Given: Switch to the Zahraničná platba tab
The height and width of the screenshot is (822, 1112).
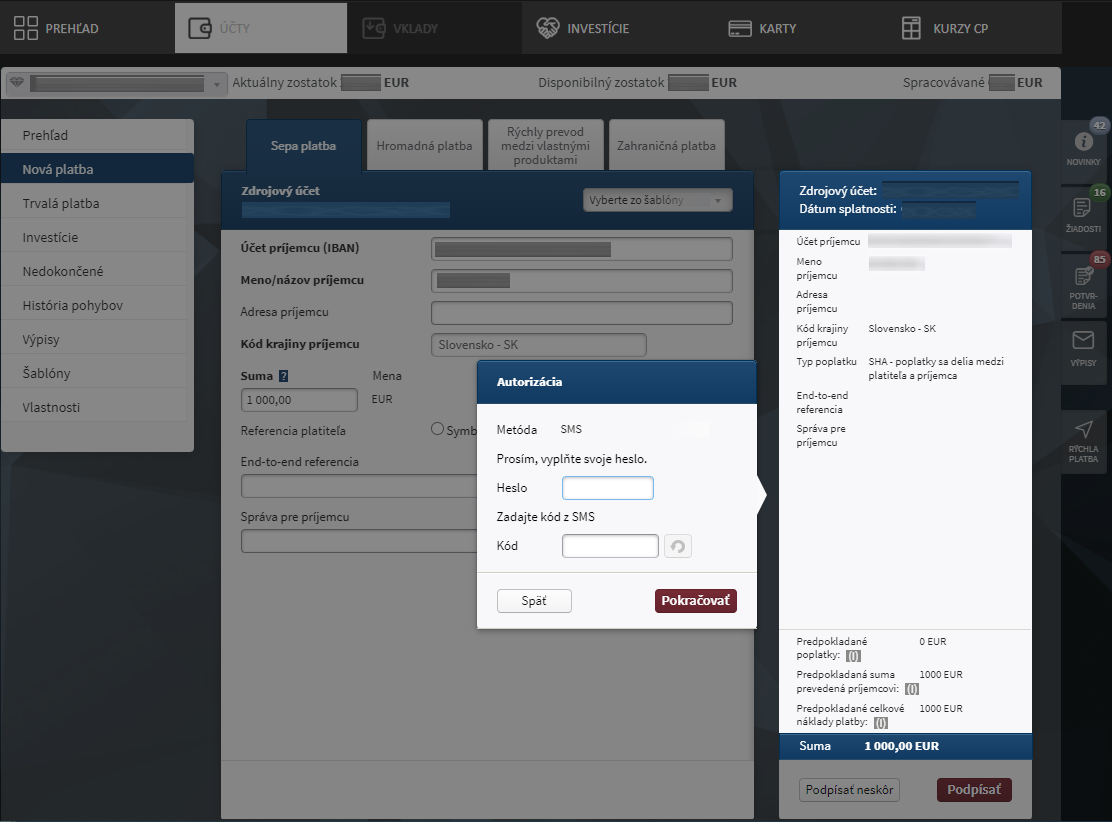Looking at the screenshot, I should point(666,146).
